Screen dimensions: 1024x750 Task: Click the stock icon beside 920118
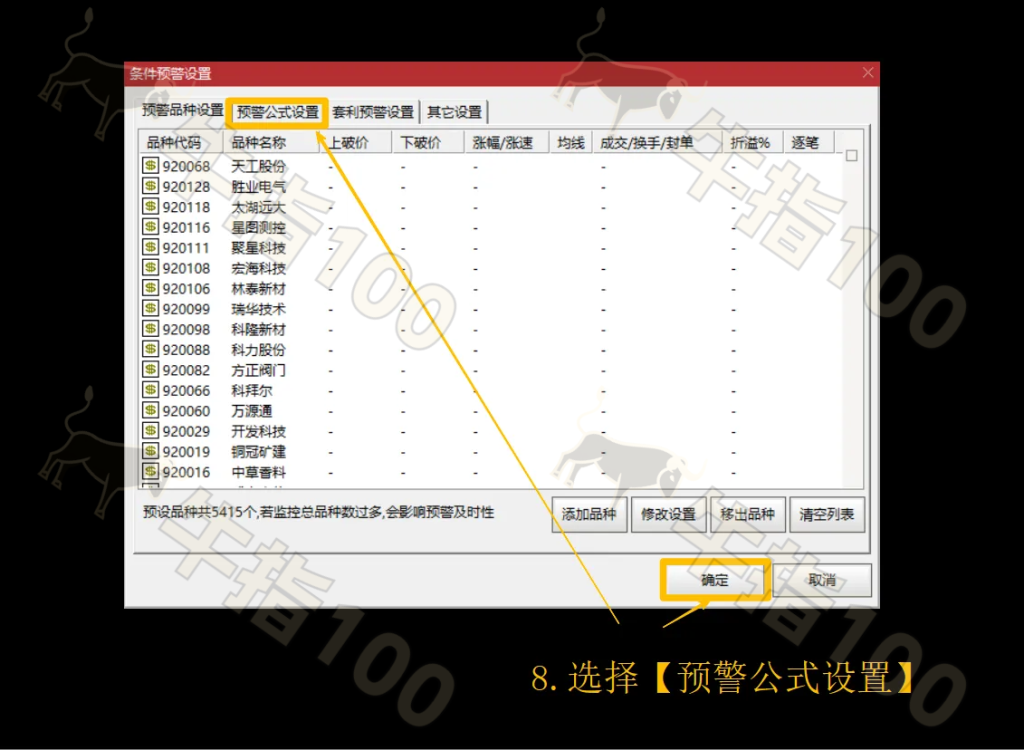click(x=150, y=206)
